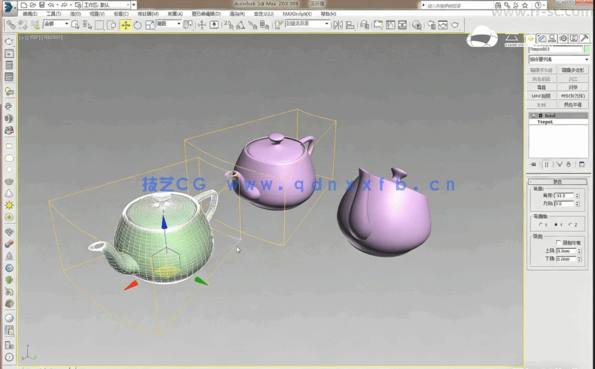Click the Redo arrow icon

click(64, 5)
